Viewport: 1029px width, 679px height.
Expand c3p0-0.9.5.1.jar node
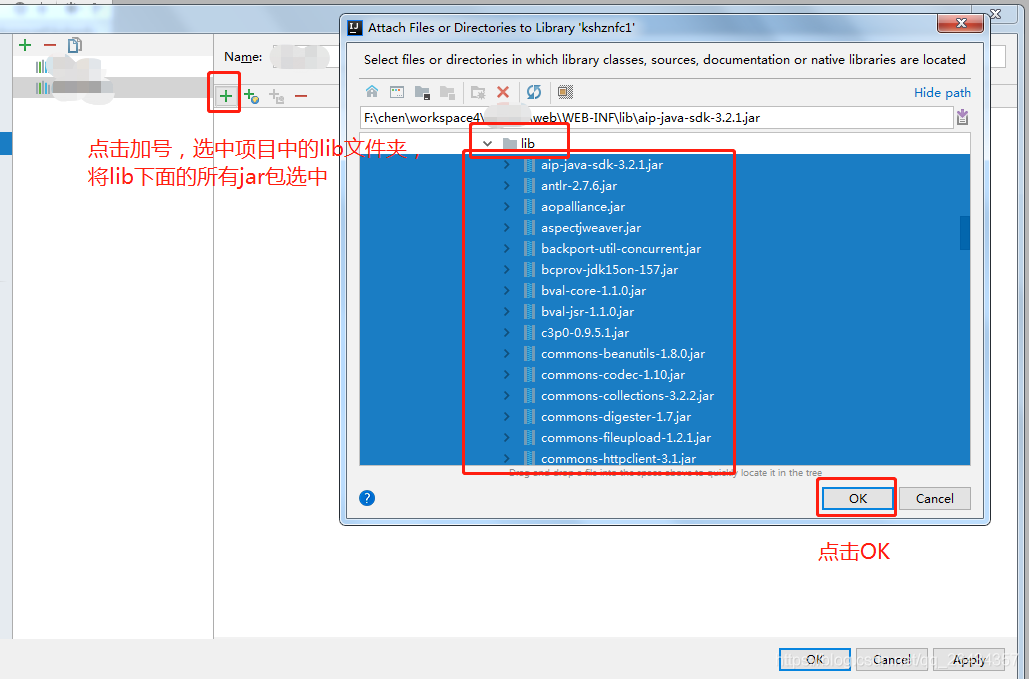point(507,333)
